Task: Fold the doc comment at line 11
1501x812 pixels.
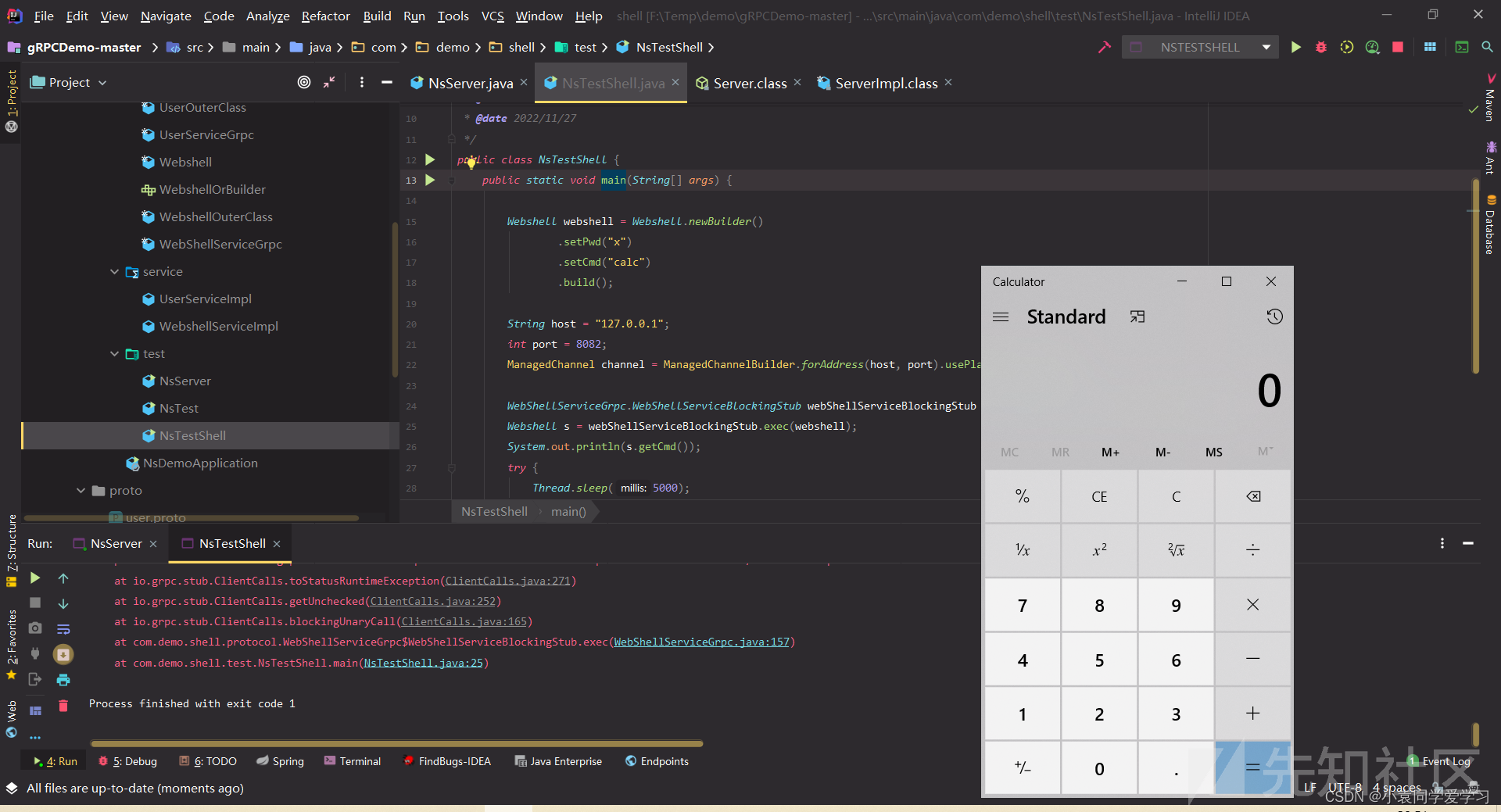Action: click(451, 139)
